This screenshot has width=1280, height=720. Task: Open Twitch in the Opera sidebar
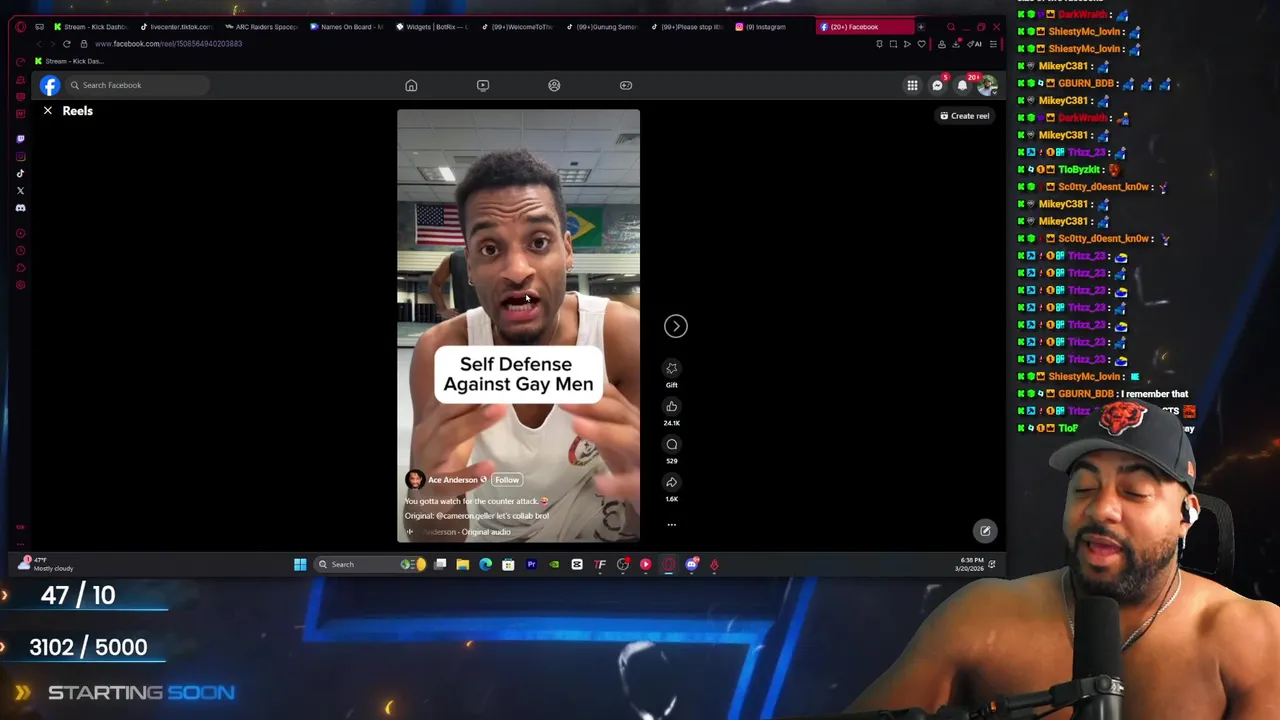point(20,139)
